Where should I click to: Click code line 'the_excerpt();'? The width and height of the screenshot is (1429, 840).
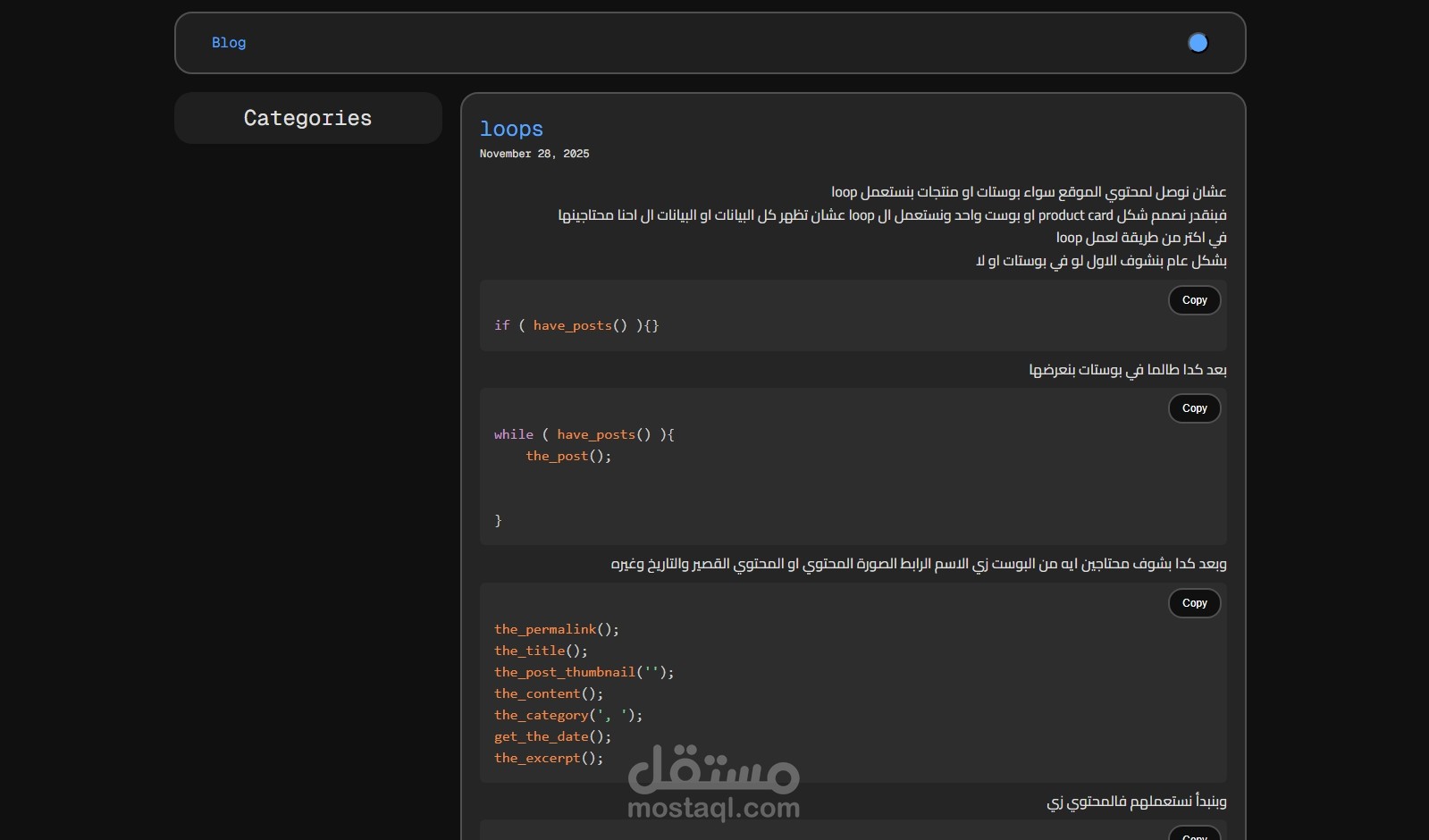click(x=549, y=758)
